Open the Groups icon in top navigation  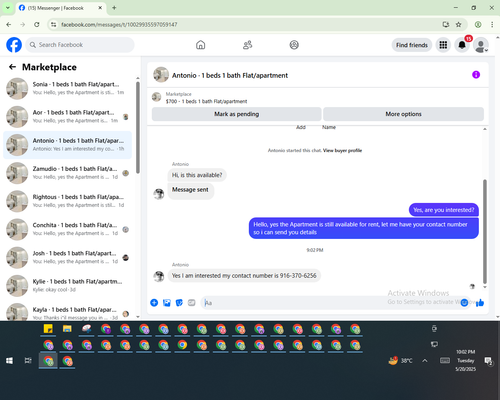pyautogui.click(x=294, y=45)
